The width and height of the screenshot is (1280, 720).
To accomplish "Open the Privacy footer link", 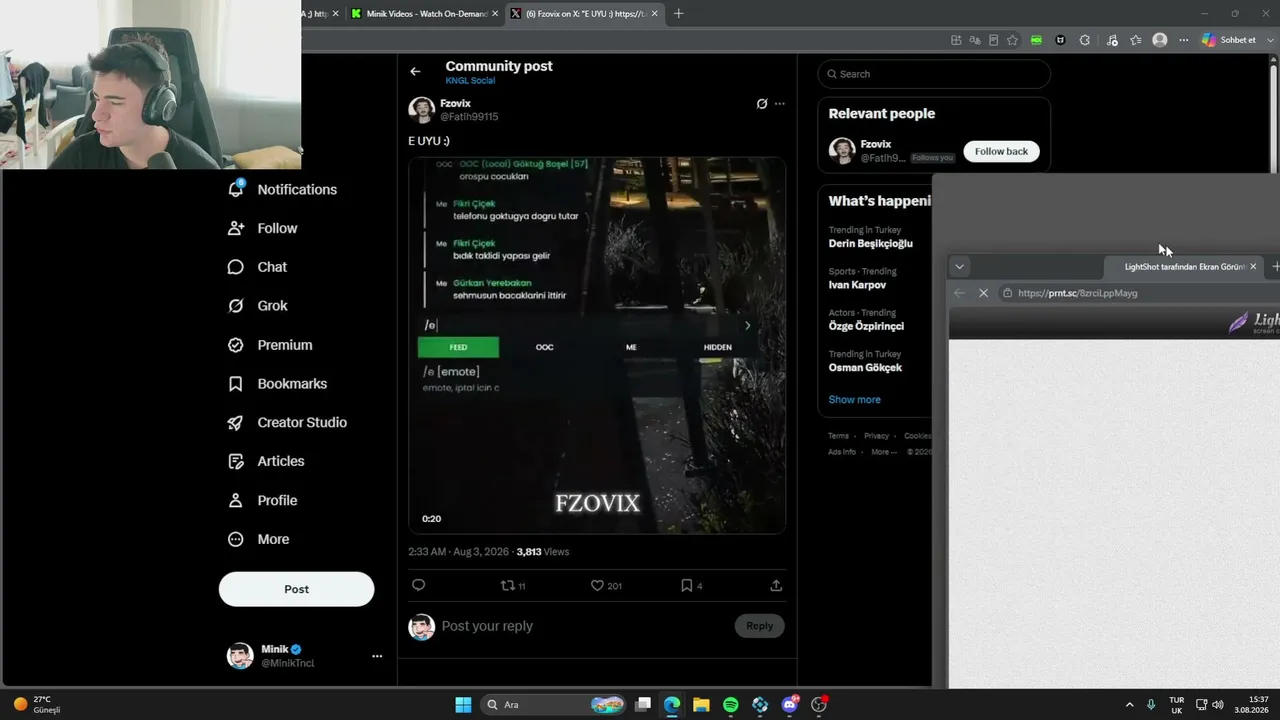I will 876,436.
